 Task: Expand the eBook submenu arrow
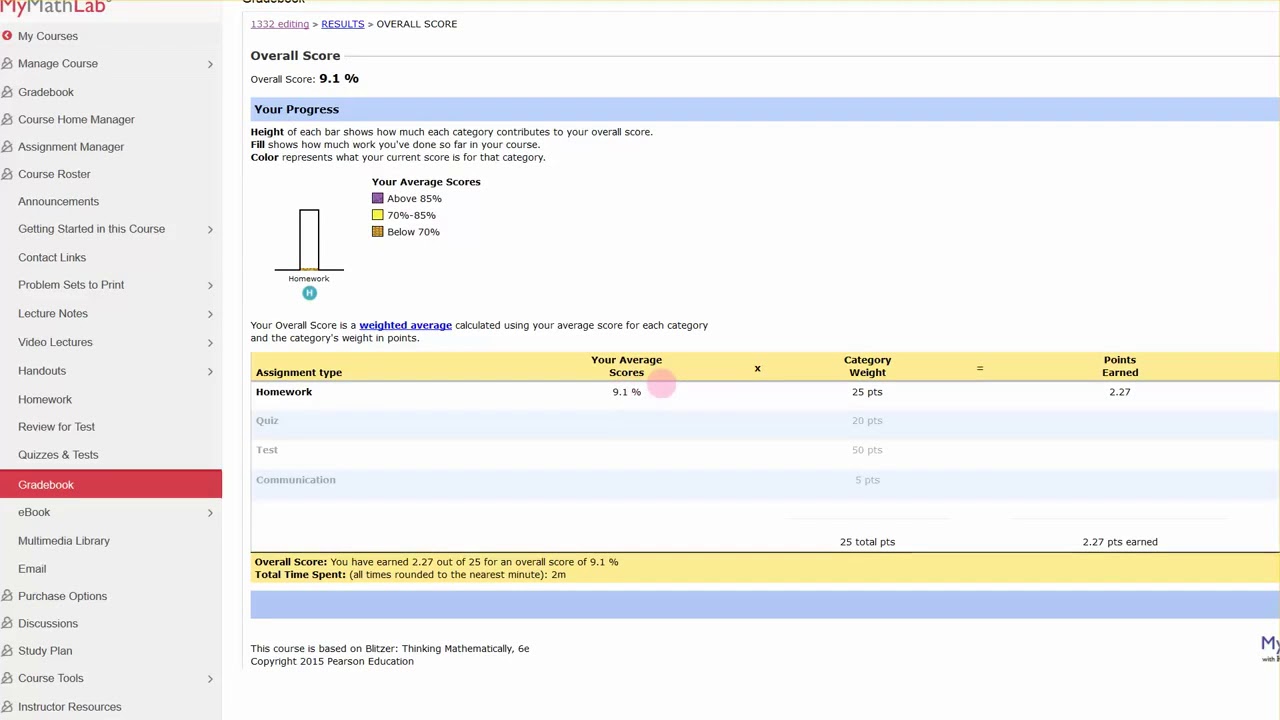[x=210, y=512]
